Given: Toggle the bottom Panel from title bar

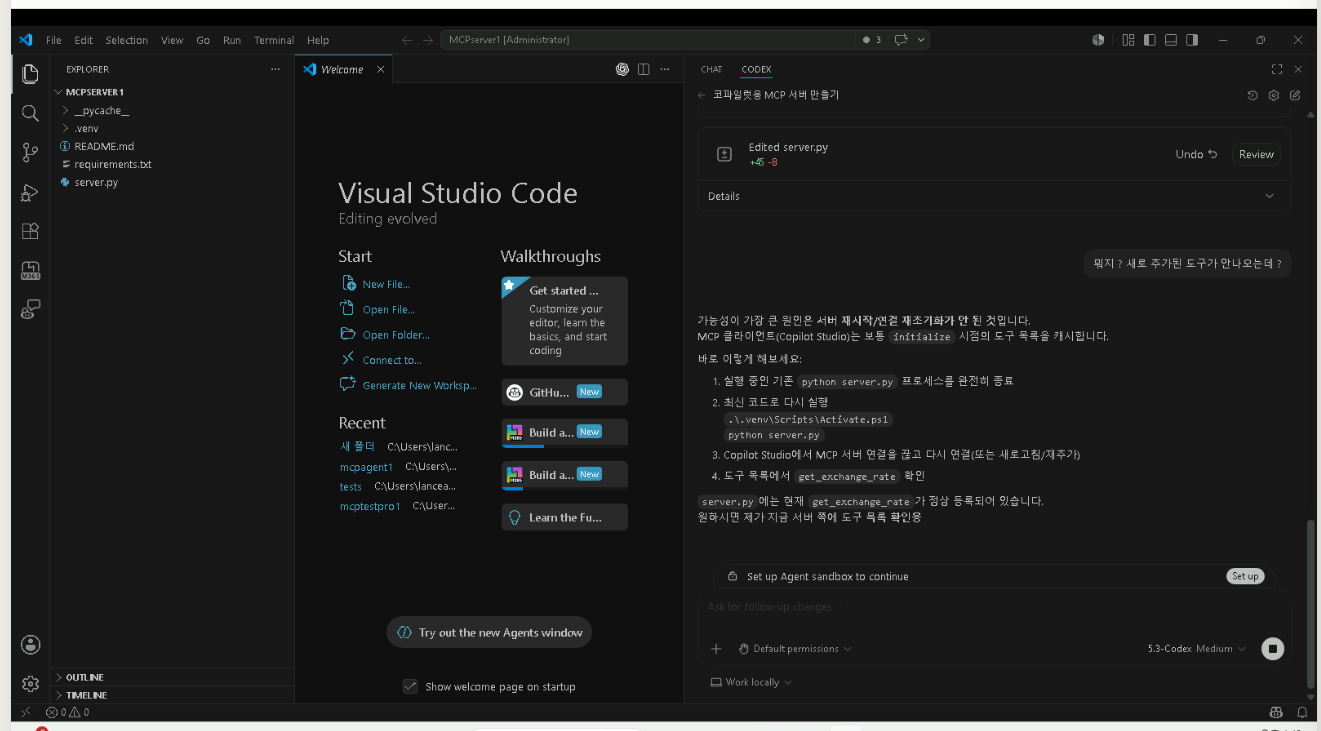Looking at the screenshot, I should (1170, 40).
